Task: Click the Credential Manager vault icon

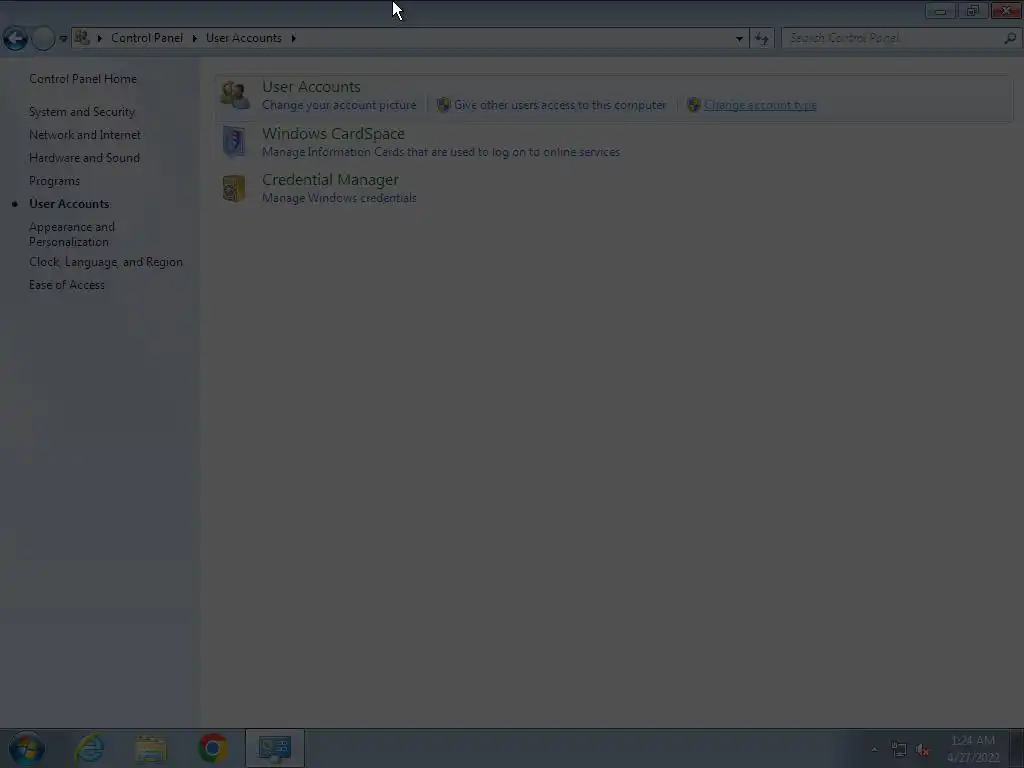Action: tap(234, 189)
